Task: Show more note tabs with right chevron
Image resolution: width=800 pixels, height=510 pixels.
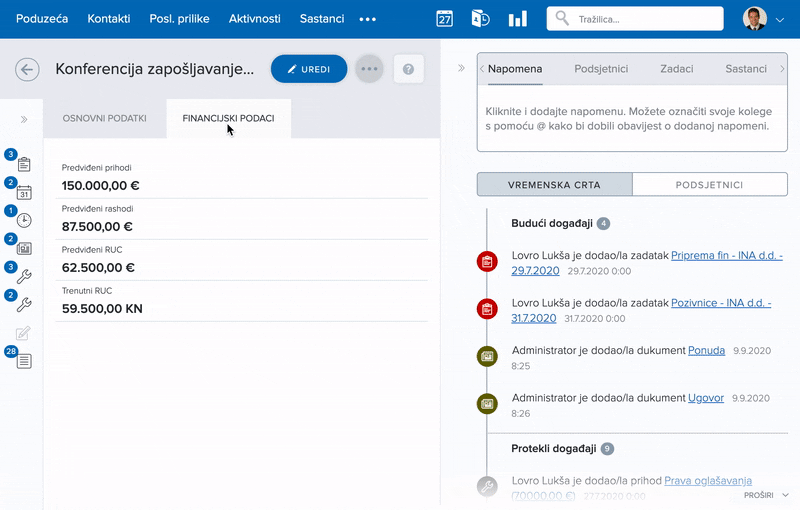Action: (782, 69)
